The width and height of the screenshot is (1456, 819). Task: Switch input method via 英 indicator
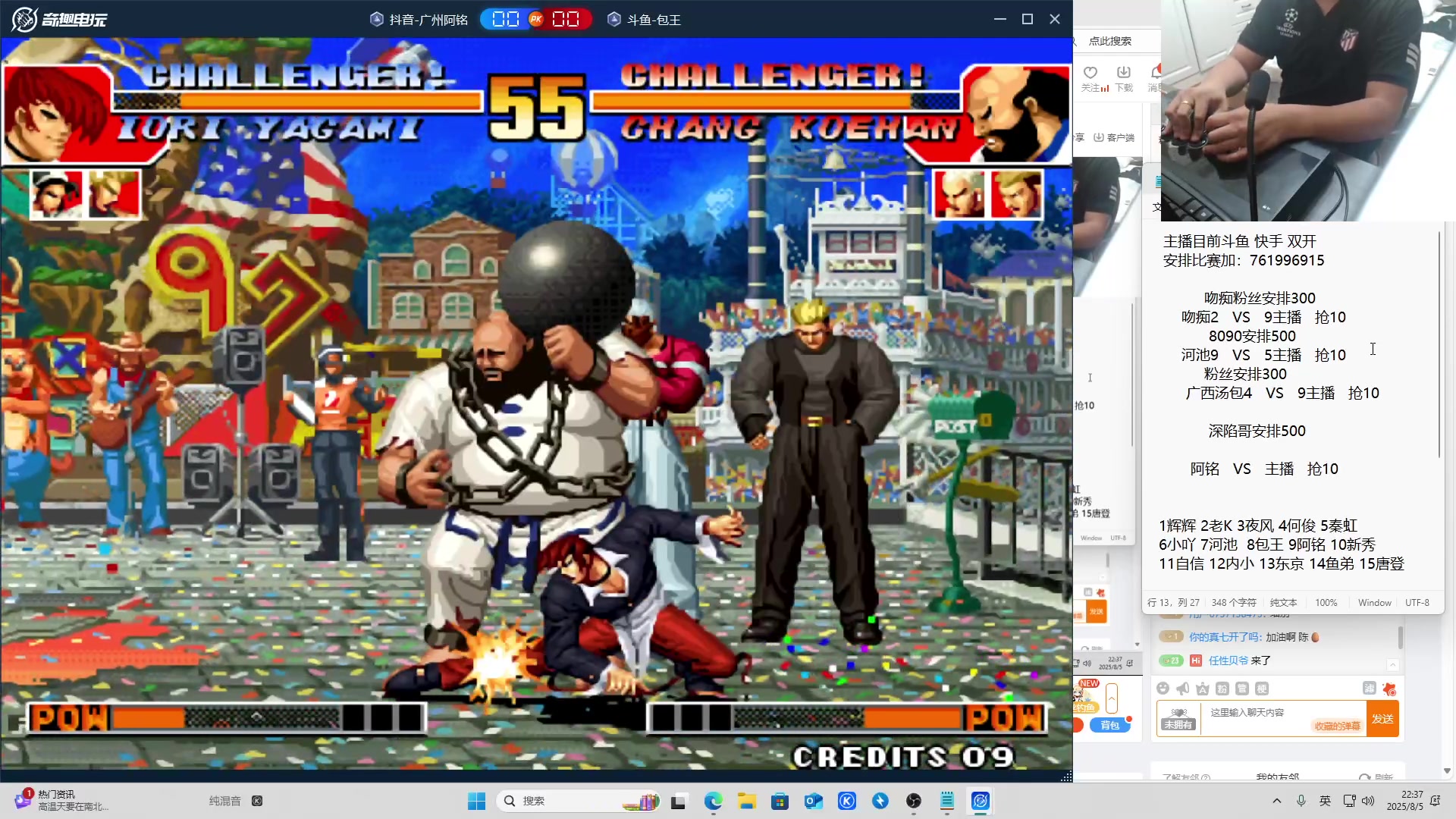tap(1325, 801)
